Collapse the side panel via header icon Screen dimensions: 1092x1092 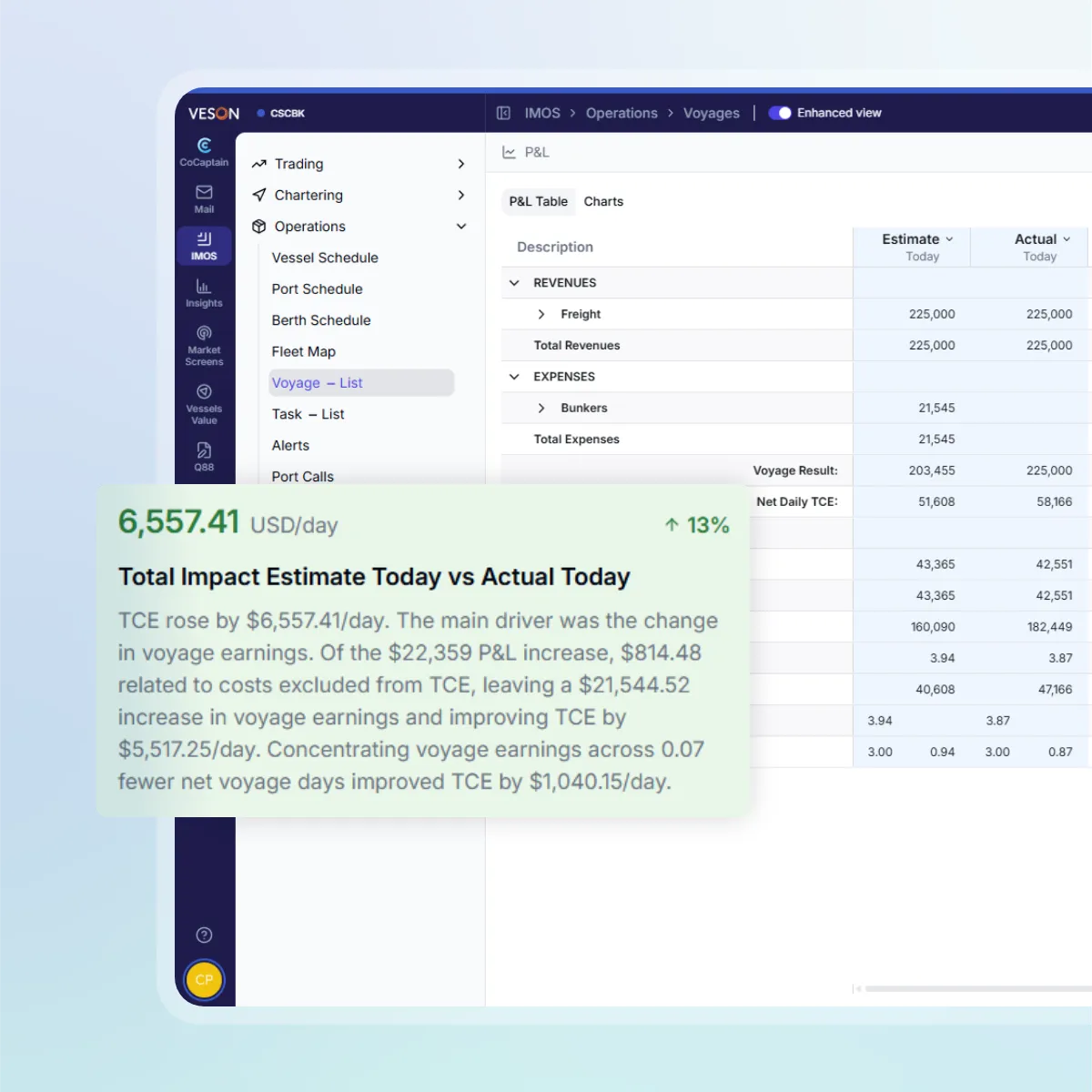[503, 113]
